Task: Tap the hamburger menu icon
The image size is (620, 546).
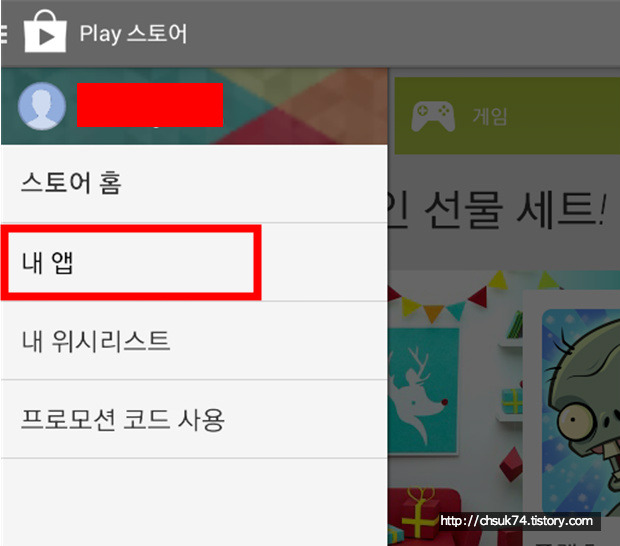Action: coord(4,33)
